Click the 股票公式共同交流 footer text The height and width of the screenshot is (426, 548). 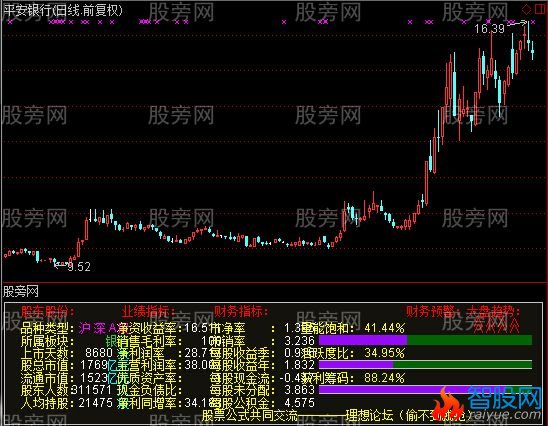pos(250,416)
